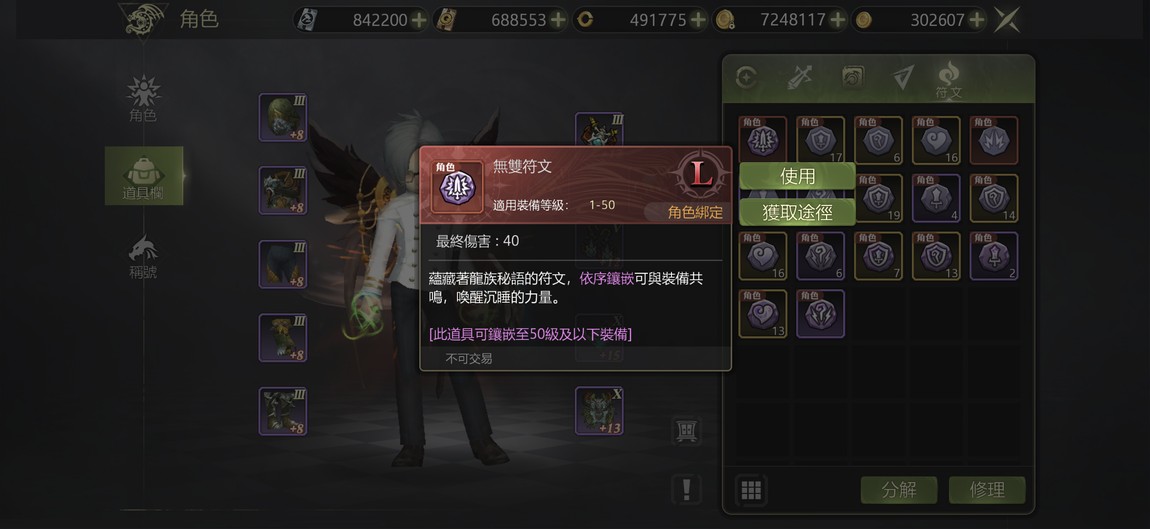Select the equipped helmet slot with +8

[282, 117]
